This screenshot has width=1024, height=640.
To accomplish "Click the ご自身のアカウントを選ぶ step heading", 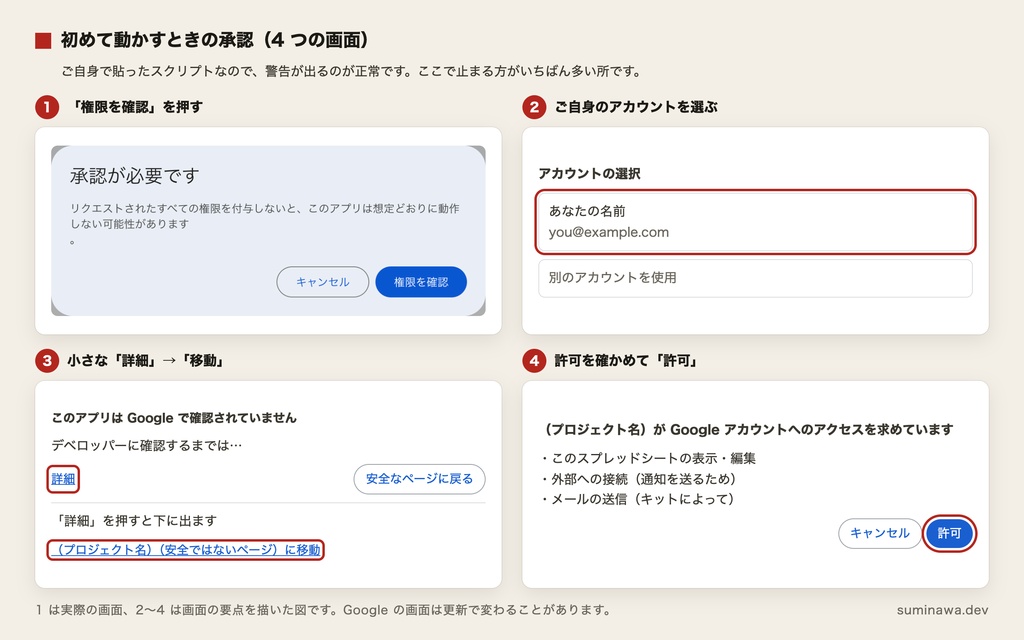I will point(635,107).
